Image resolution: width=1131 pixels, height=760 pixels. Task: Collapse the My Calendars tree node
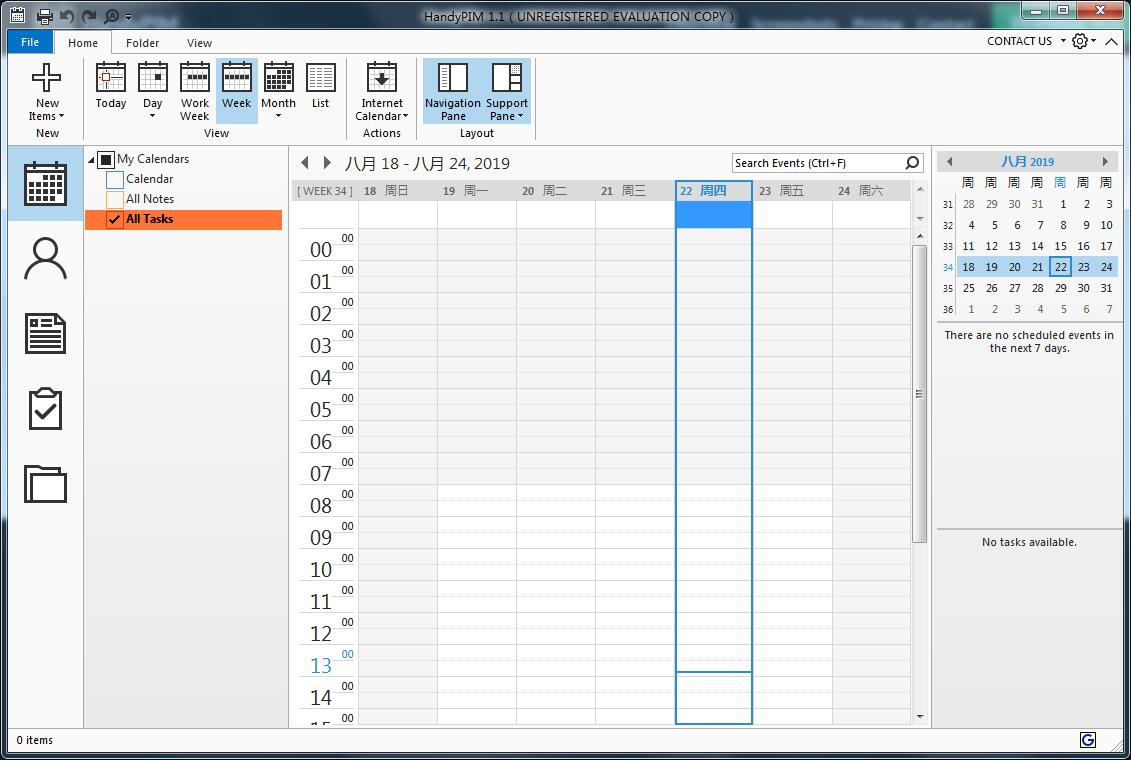[x=92, y=159]
